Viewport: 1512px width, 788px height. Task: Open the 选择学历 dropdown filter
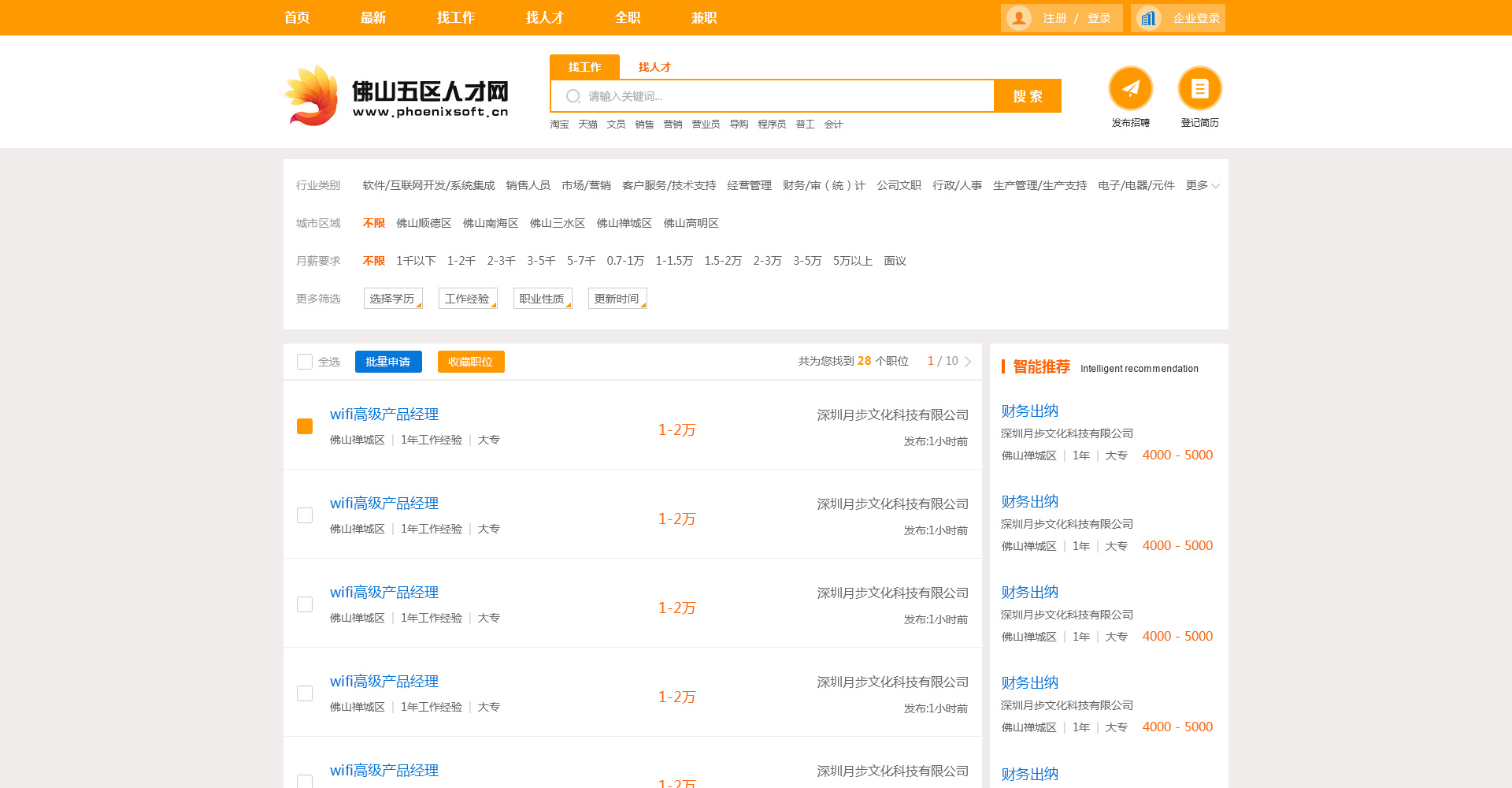(393, 299)
